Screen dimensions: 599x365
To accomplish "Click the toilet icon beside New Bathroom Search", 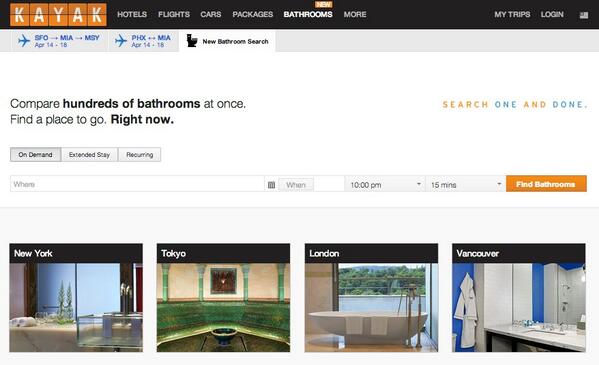I will (192, 41).
